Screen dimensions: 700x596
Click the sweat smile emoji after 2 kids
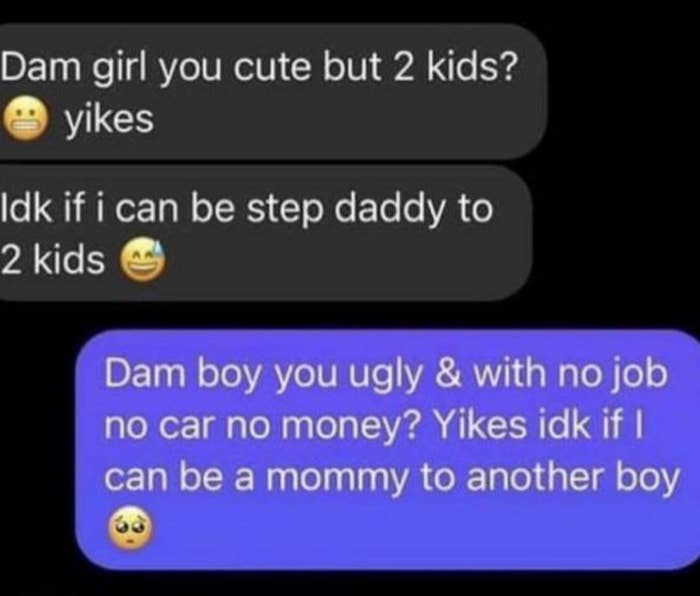pyautogui.click(x=142, y=260)
